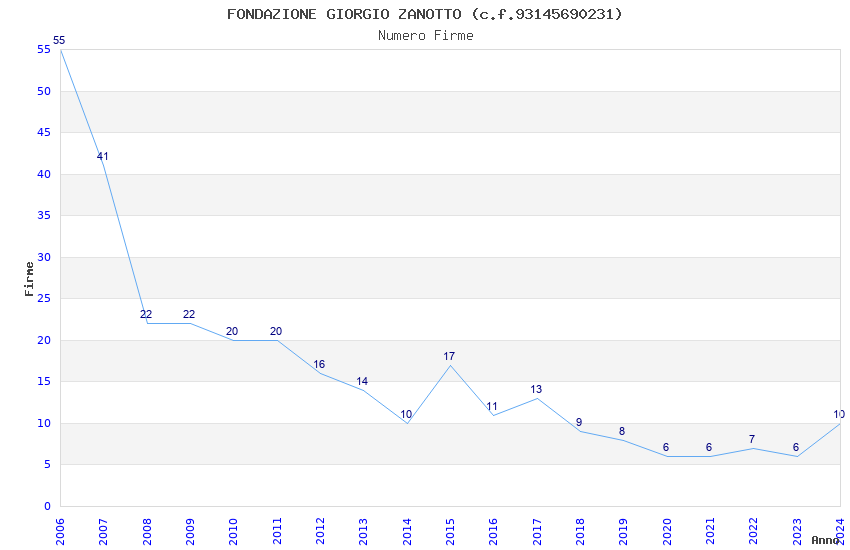Click the y-axis value 20
Viewport: 850px width, 550px height.
point(44,340)
